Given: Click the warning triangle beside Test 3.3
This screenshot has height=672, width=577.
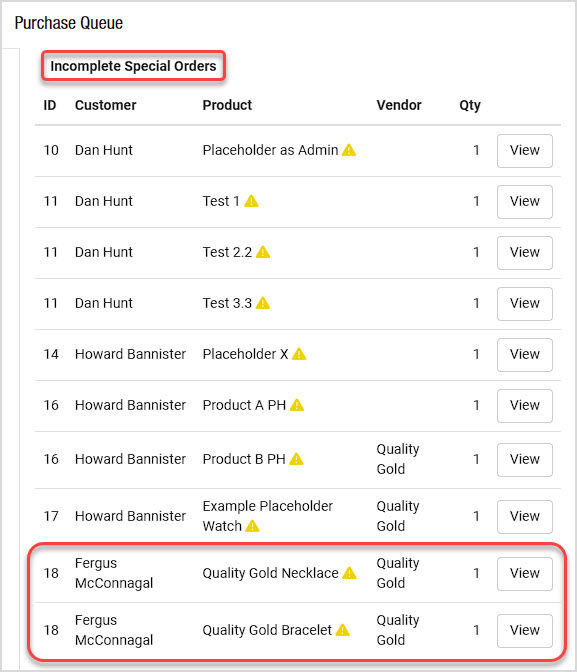Looking at the screenshot, I should [263, 303].
